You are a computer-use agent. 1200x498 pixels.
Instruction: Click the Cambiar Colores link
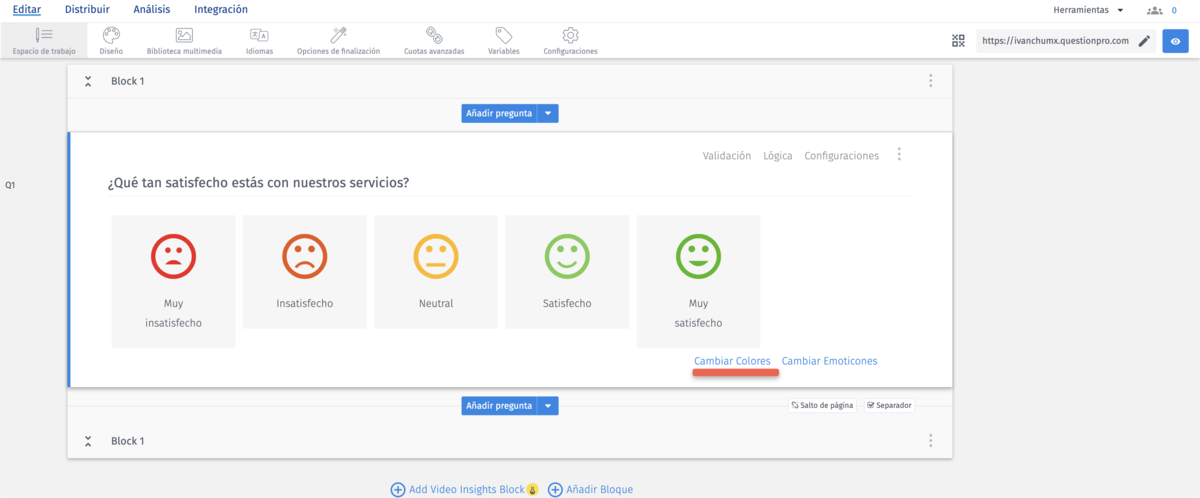pos(732,361)
